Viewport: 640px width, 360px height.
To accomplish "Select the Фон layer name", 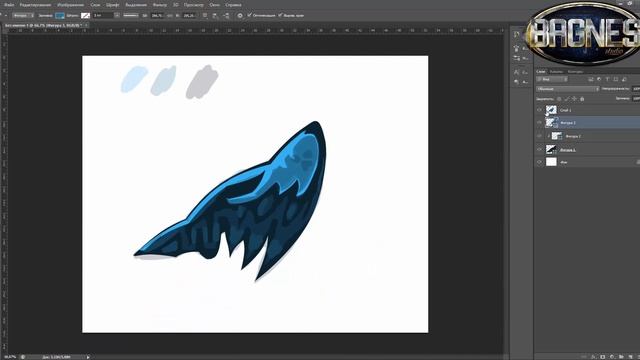I will point(564,162).
